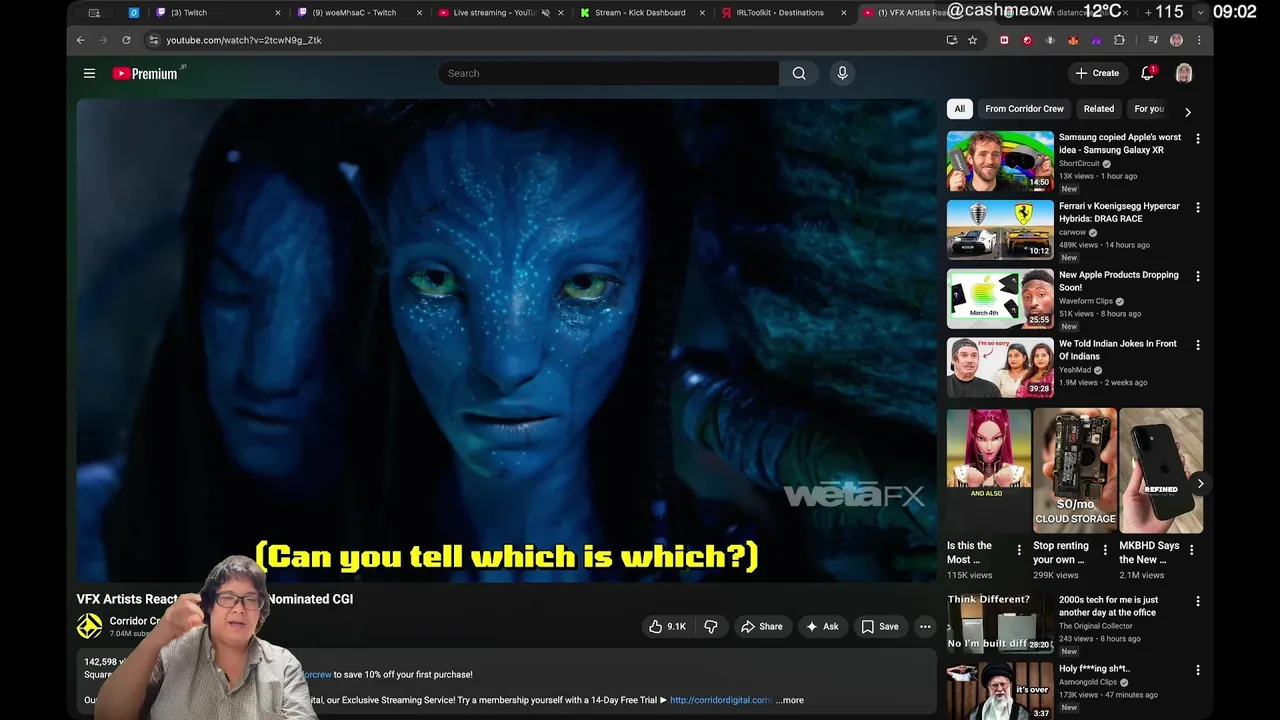Click the Create button
Screen dimensions: 1280x720
point(1097,73)
